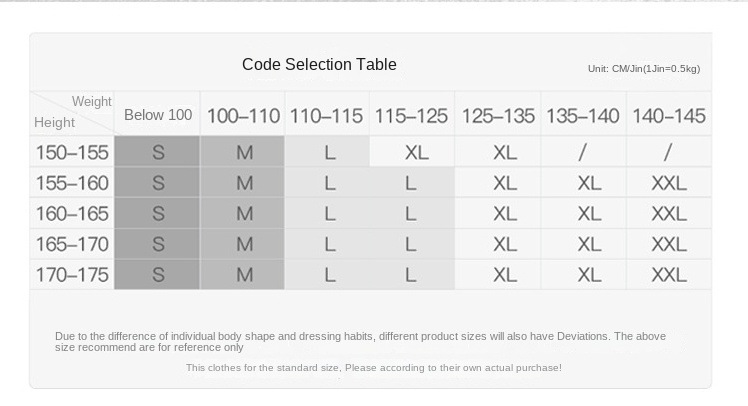The width and height of the screenshot is (748, 406).
Task: Click the "170–175" height row label
Action: (72, 275)
